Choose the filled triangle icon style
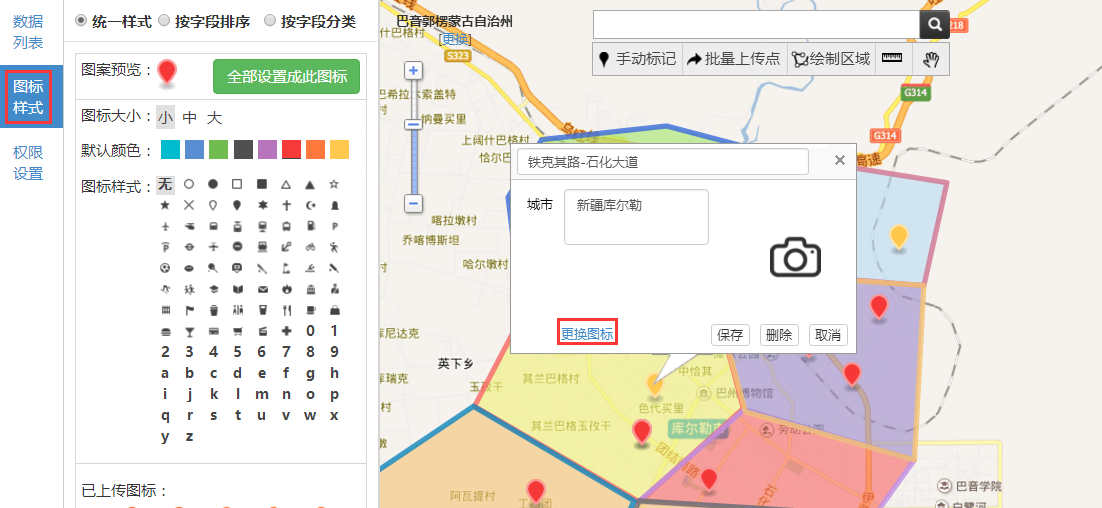Viewport: 1102px width, 508px height. pos(310,184)
